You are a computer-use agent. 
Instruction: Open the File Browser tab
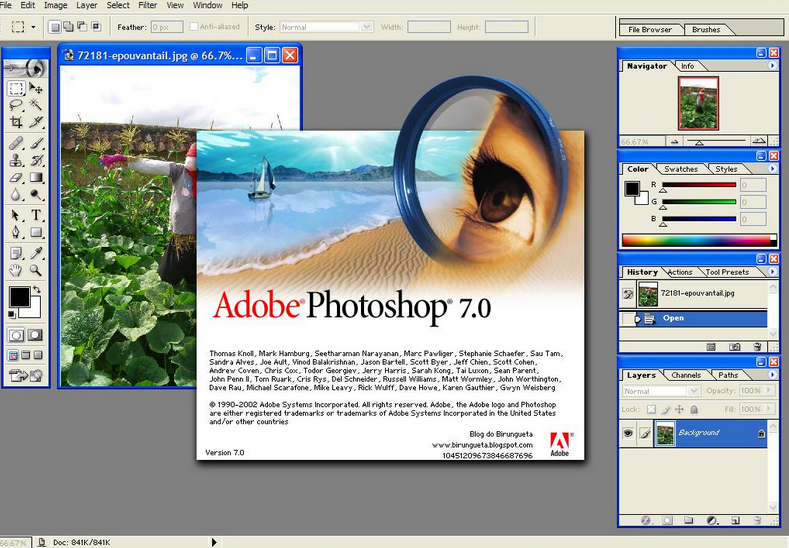(650, 30)
